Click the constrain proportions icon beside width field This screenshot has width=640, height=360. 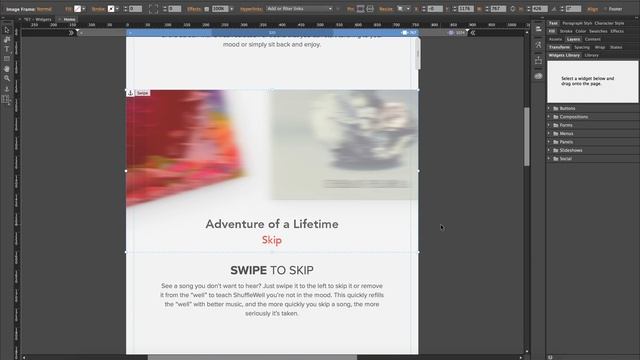coord(513,9)
